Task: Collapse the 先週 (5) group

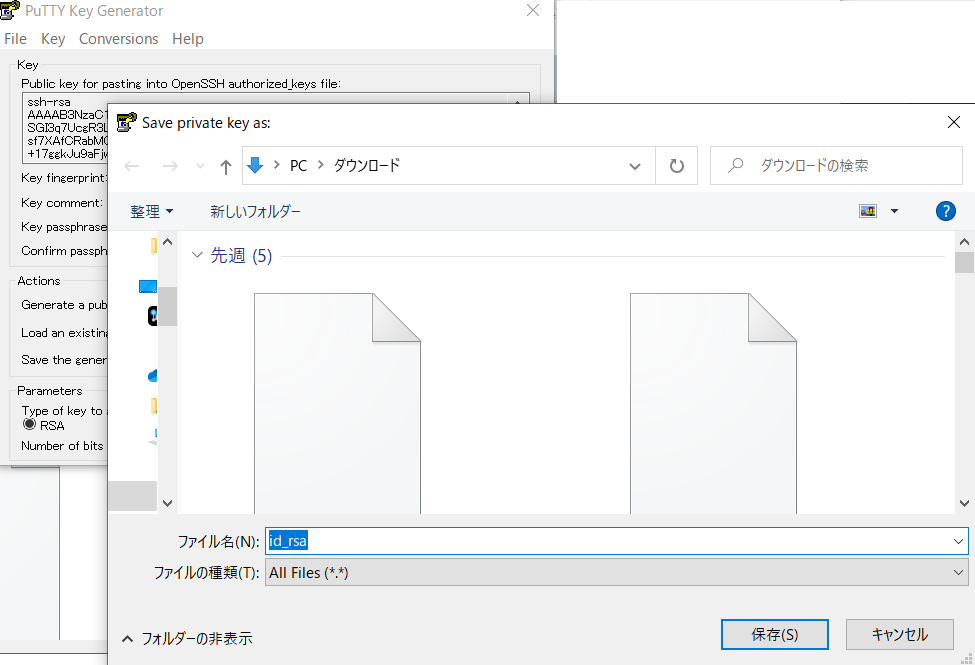Action: point(197,255)
